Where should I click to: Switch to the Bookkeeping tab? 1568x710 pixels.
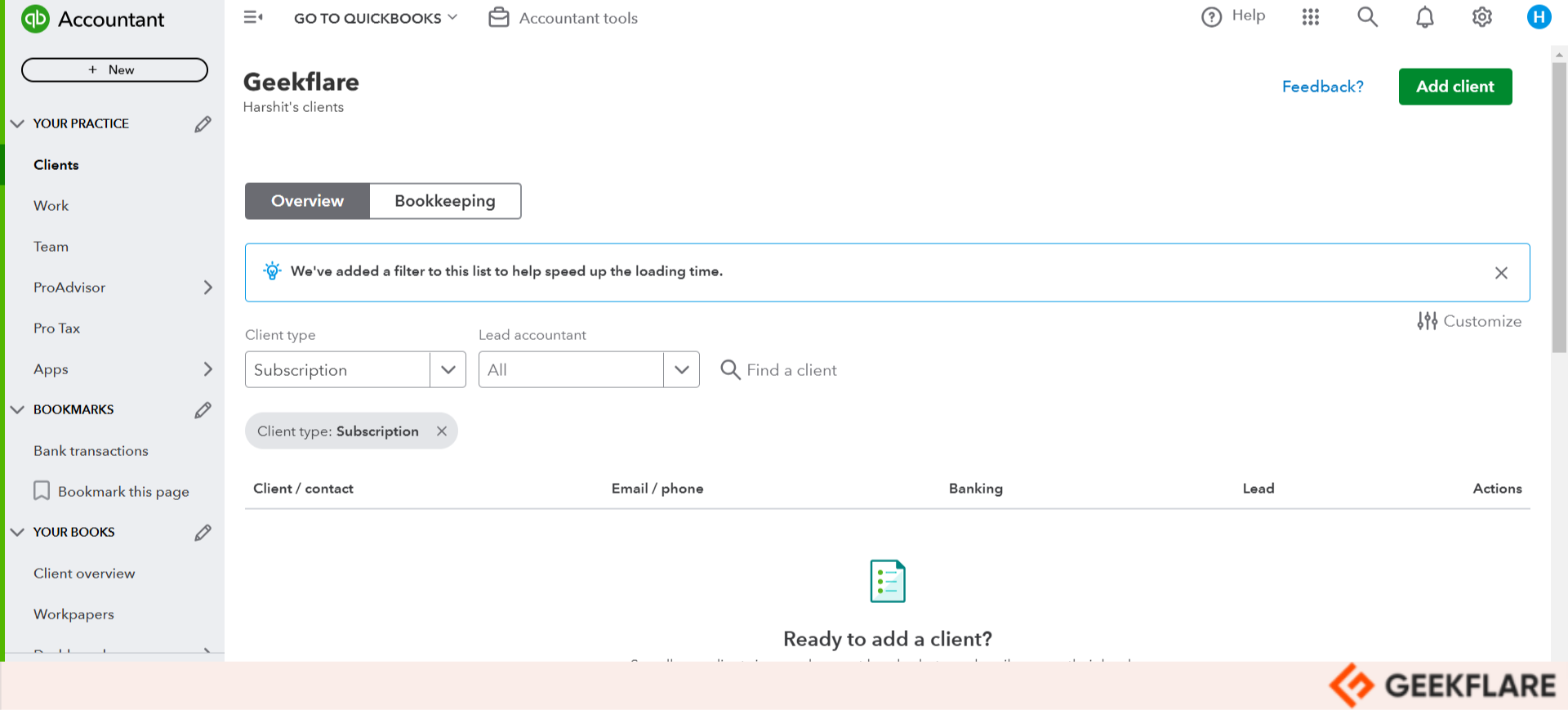coord(445,201)
